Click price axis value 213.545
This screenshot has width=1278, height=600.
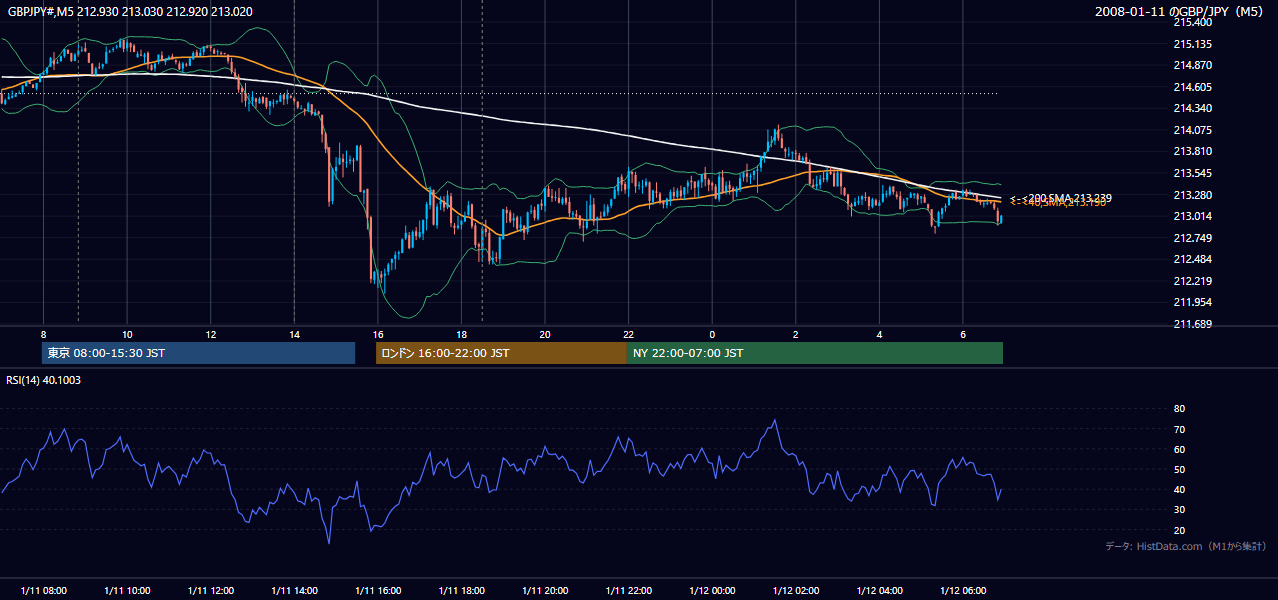(x=1193, y=173)
